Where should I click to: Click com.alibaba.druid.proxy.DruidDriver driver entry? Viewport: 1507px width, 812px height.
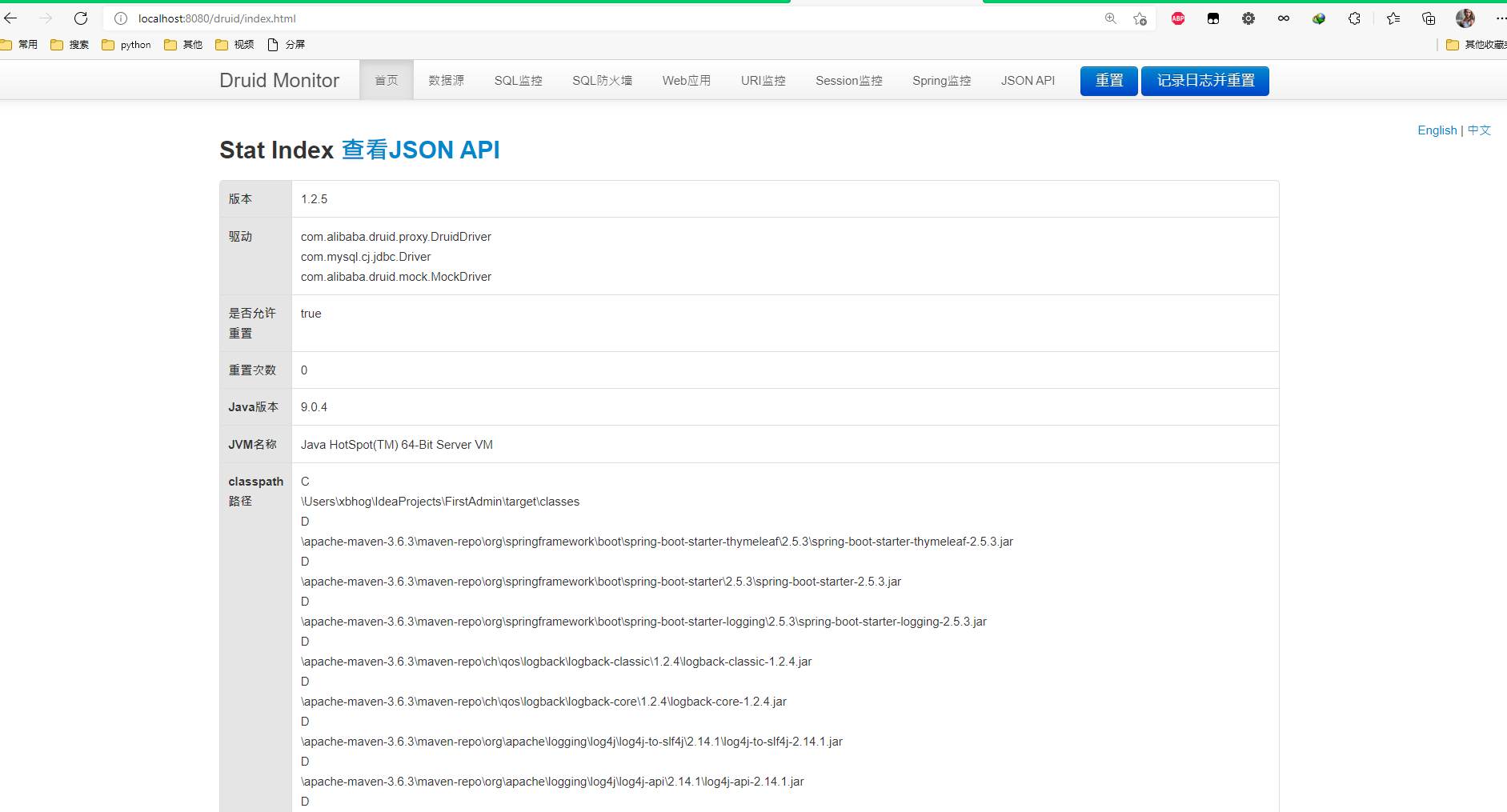pyautogui.click(x=396, y=237)
